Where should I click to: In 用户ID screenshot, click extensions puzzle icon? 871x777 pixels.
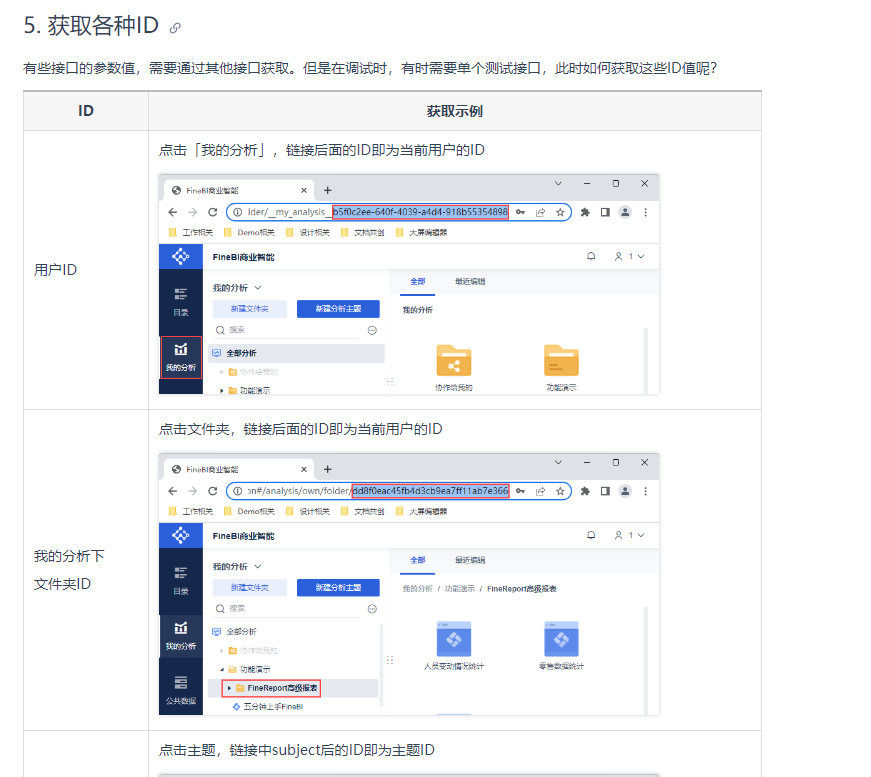pos(585,212)
